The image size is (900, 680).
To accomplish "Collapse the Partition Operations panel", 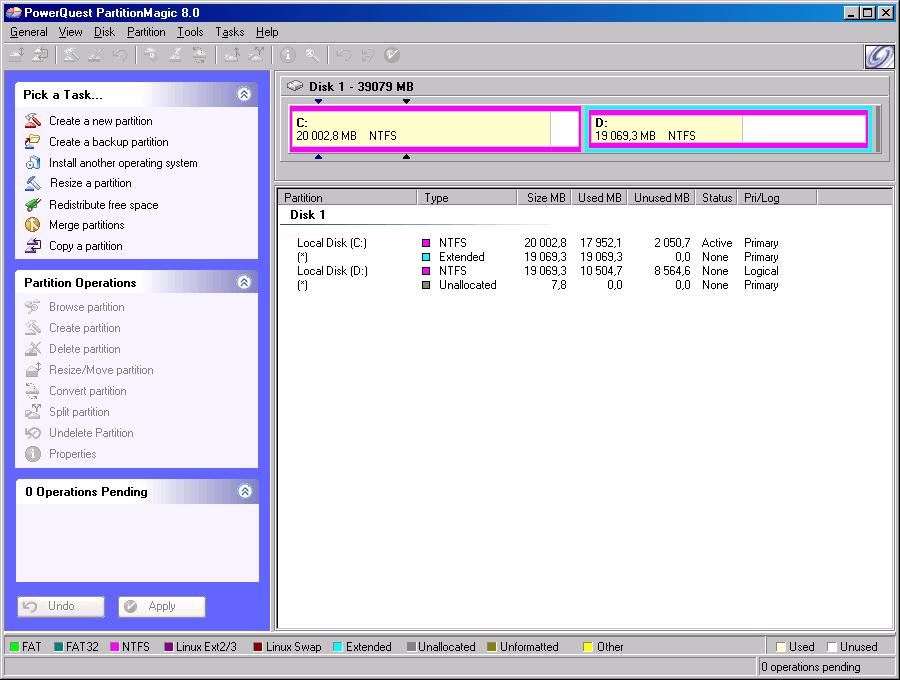I will pyautogui.click(x=244, y=282).
